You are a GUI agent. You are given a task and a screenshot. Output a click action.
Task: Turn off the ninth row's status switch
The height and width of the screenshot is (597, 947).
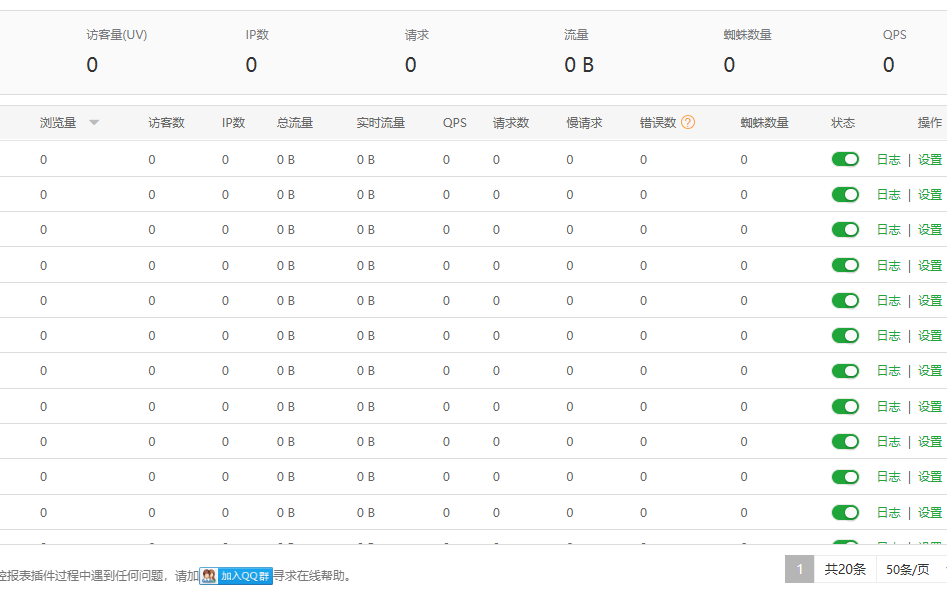tap(845, 442)
